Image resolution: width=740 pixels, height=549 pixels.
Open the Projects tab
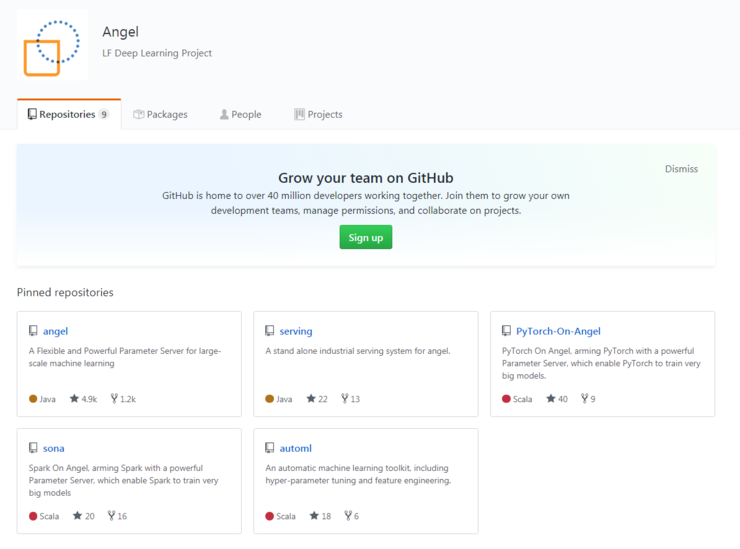[x=318, y=115]
